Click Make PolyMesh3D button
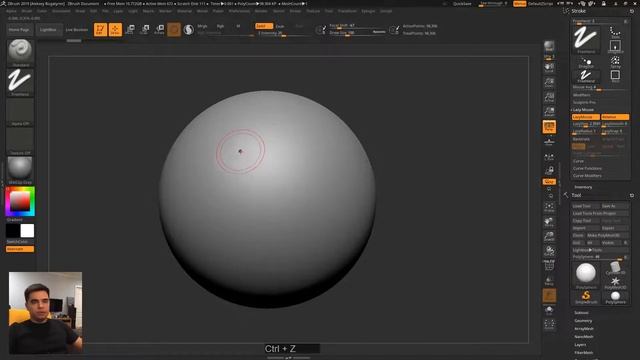The image size is (640, 360). [607, 236]
